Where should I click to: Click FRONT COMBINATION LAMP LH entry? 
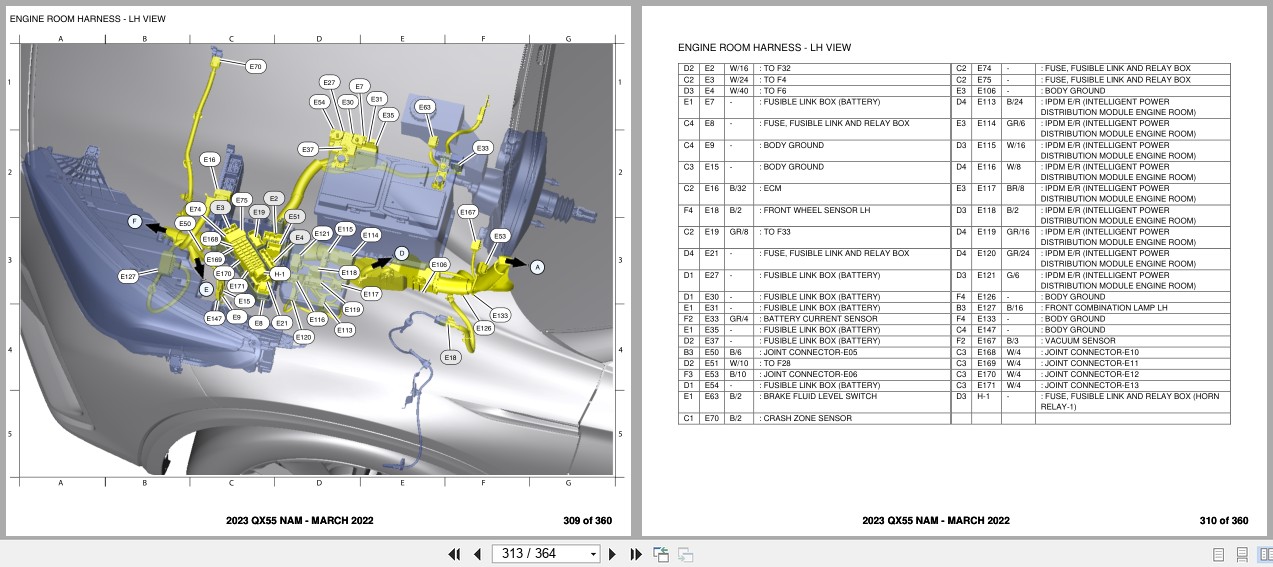pos(1103,308)
